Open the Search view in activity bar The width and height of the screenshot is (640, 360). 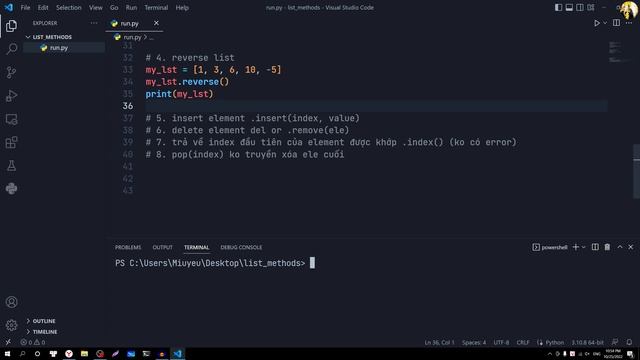tap(11, 49)
